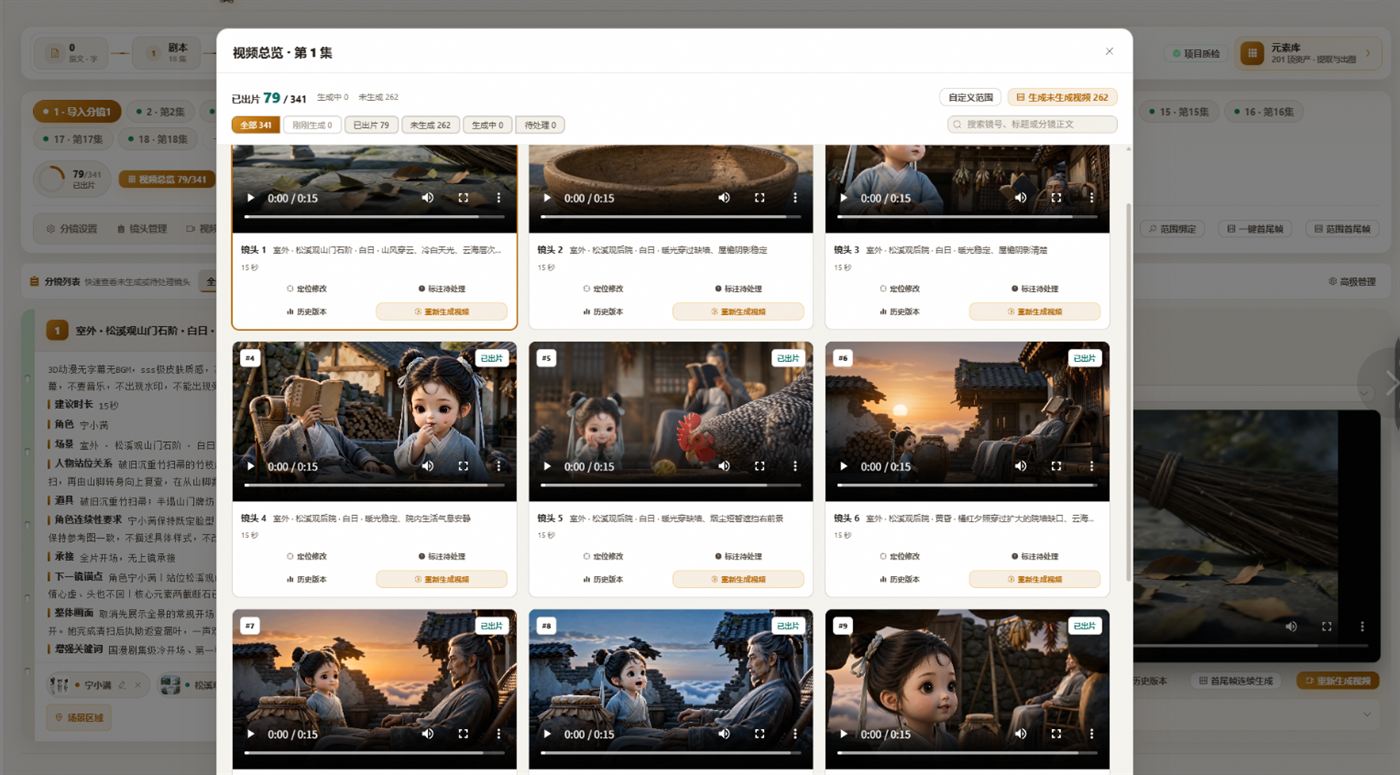Toggle 标注待处理 for 镜头 6
The width and height of the screenshot is (1400, 775).
(x=1035, y=556)
